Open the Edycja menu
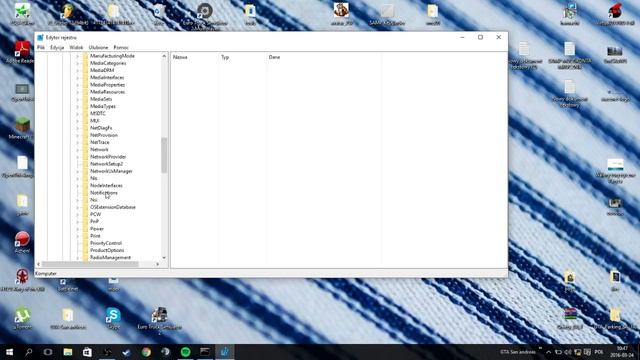640x360 pixels. click(57, 47)
